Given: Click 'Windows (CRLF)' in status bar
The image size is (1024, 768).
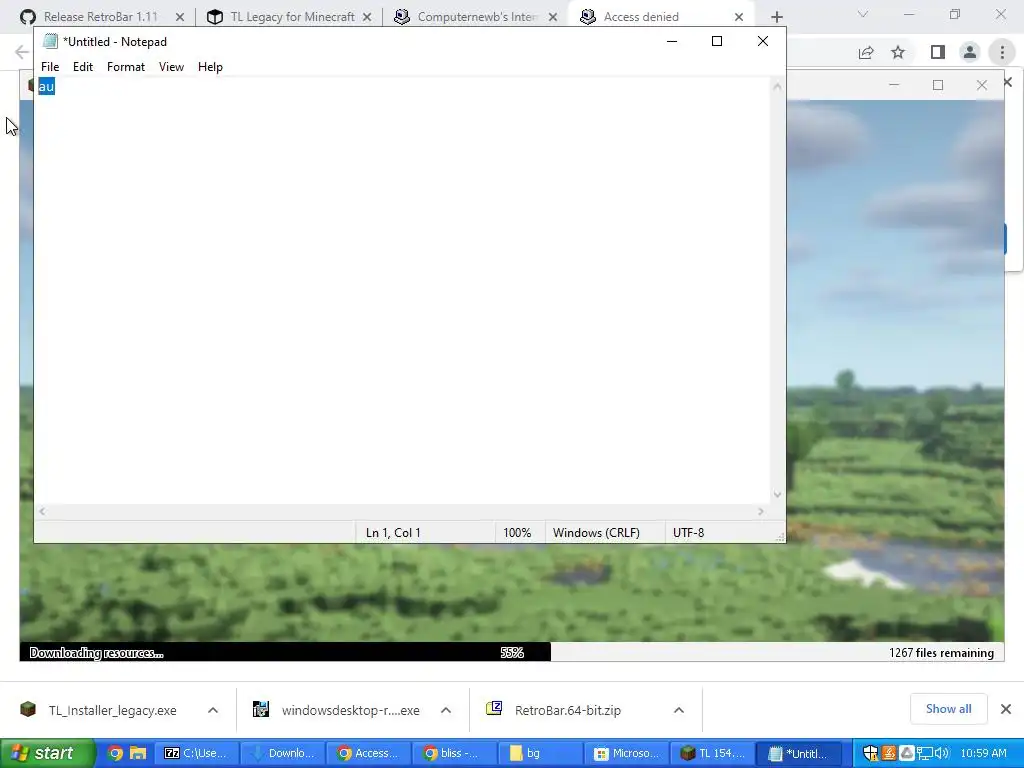Looking at the screenshot, I should (x=596, y=533).
